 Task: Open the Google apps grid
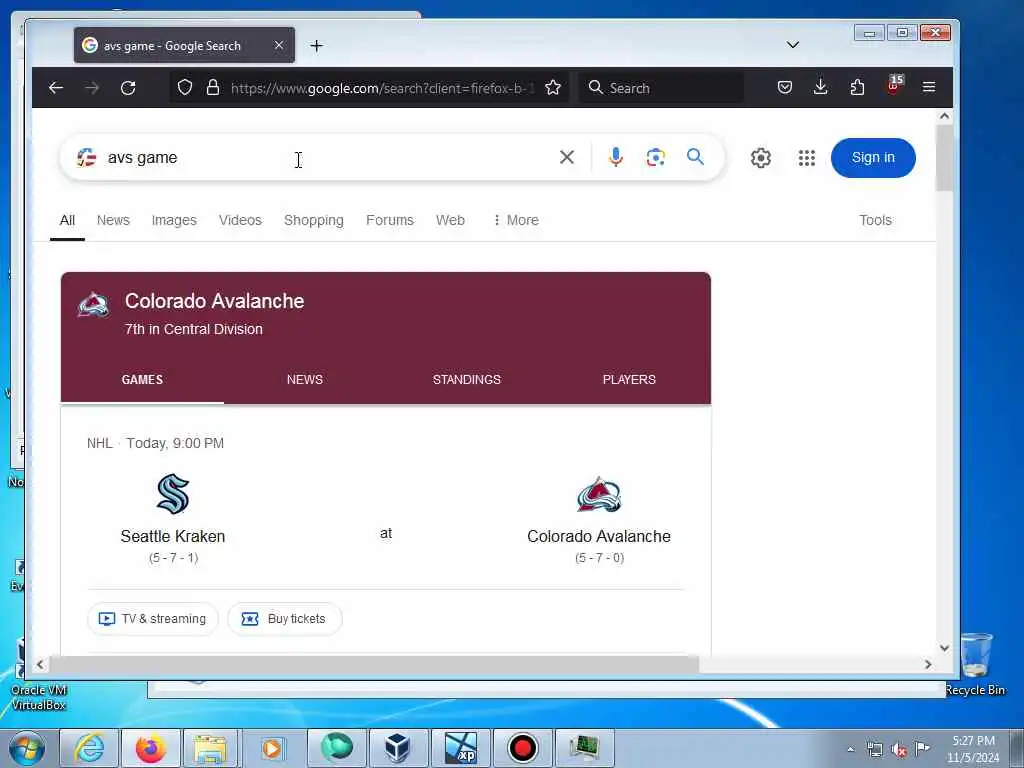pyautogui.click(x=807, y=157)
